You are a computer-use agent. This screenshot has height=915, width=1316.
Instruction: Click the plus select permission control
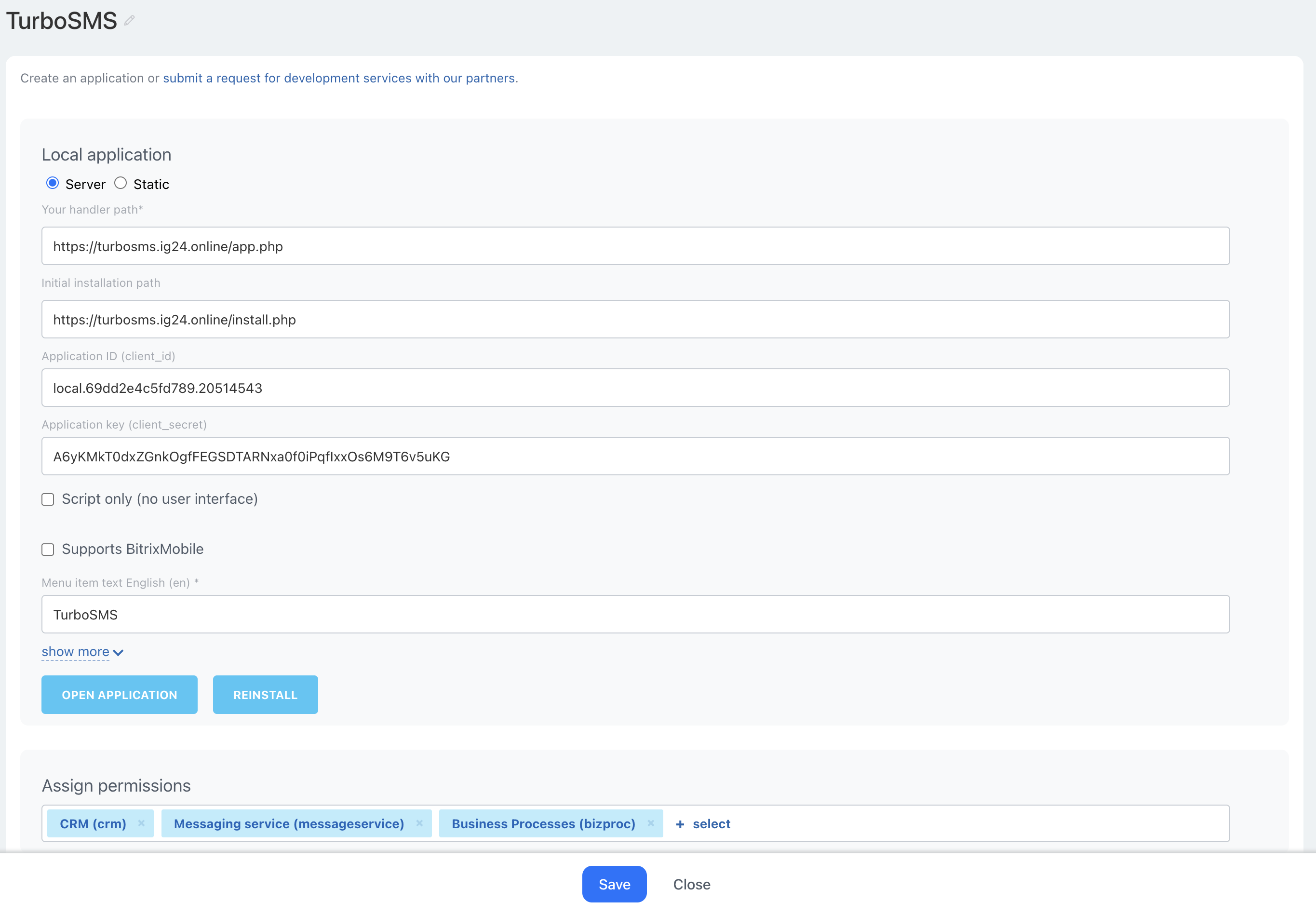tap(703, 824)
